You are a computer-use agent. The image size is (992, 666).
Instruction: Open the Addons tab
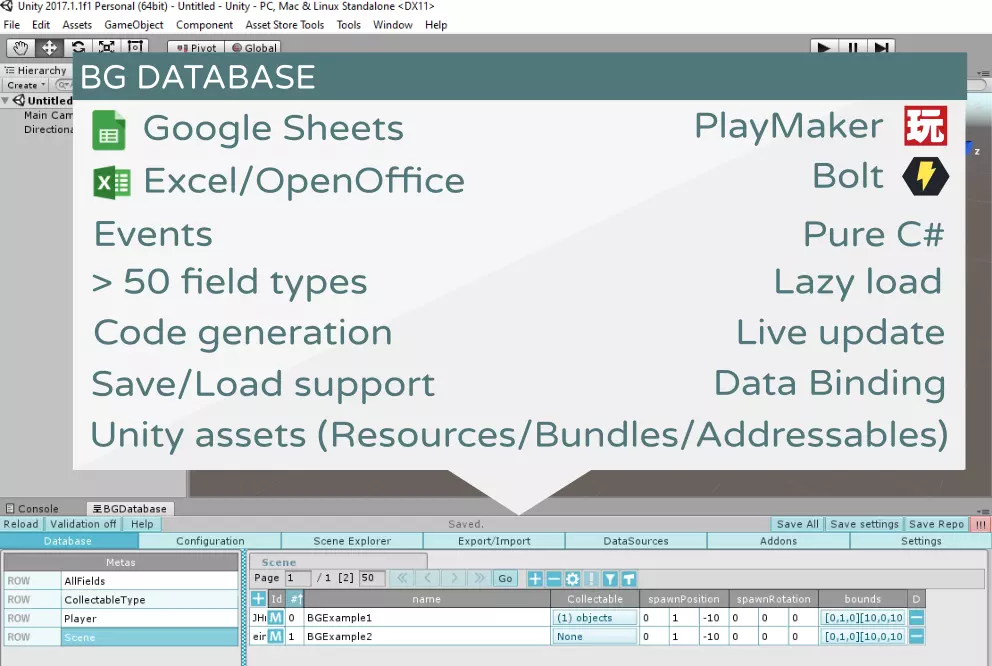778,541
